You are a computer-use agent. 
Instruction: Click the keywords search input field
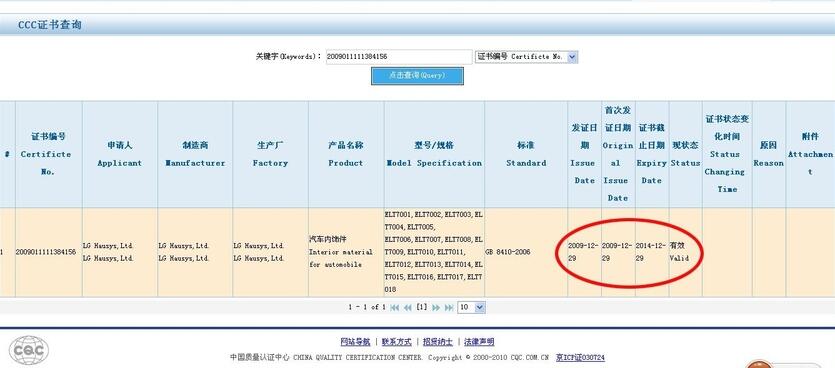[399, 56]
